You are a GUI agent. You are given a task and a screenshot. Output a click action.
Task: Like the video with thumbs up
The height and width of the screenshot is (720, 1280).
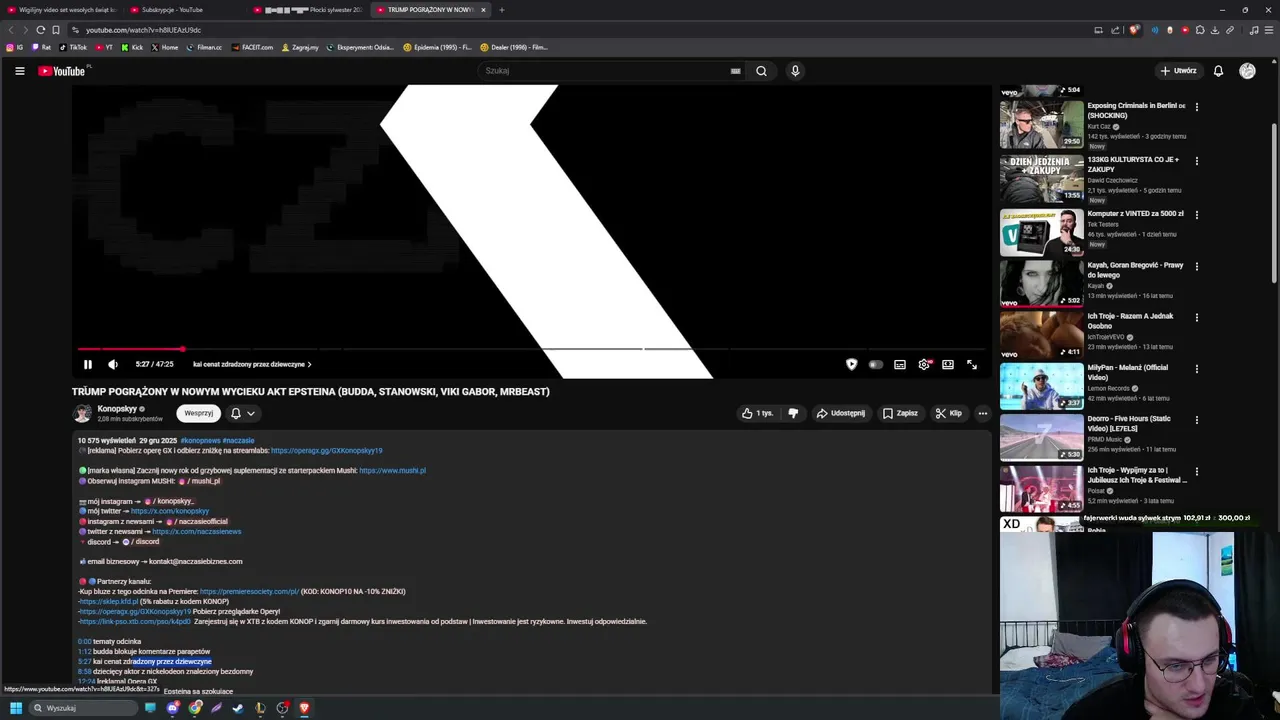tap(757, 413)
